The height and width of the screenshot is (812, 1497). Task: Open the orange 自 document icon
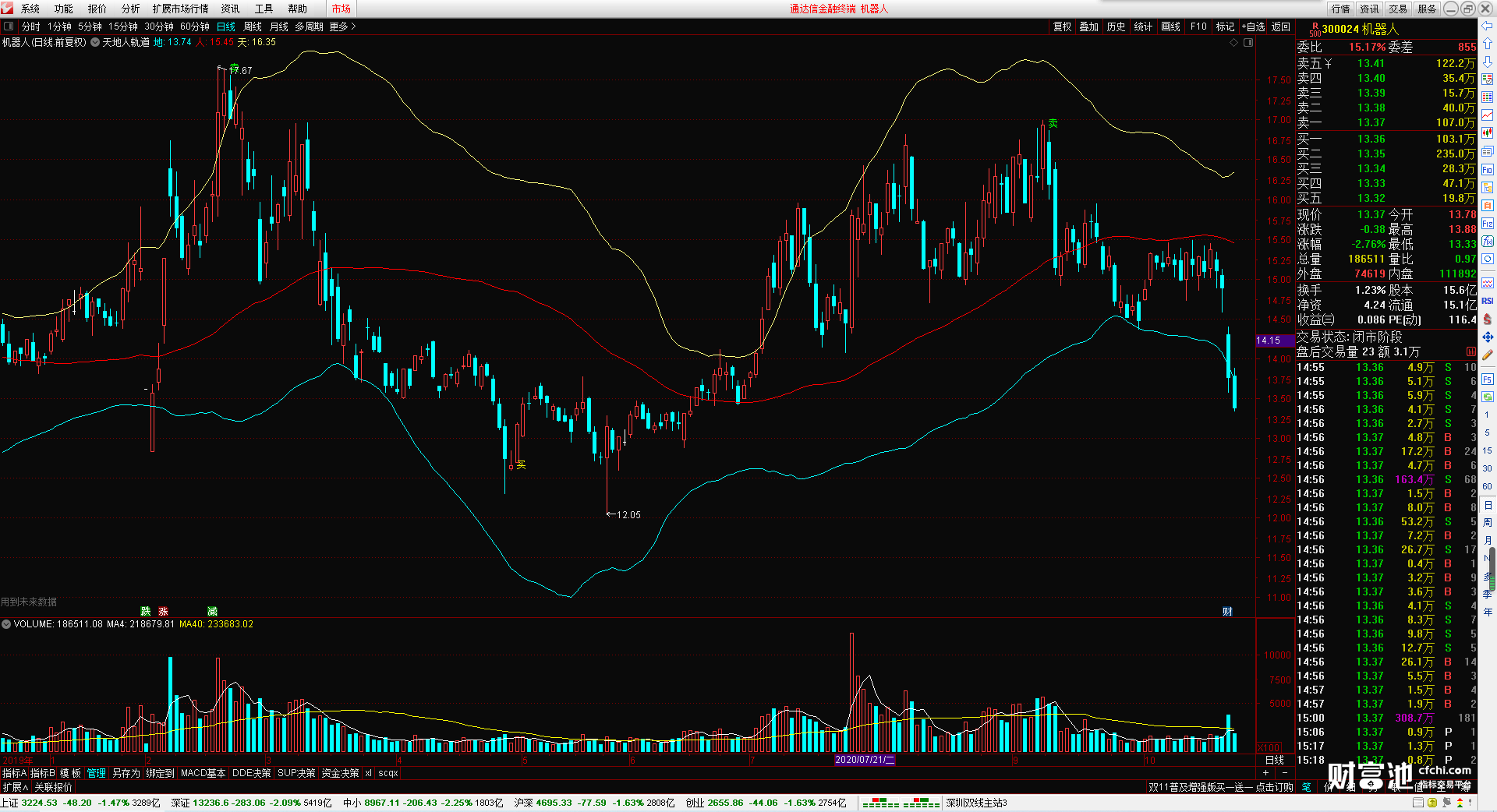tap(1488, 206)
